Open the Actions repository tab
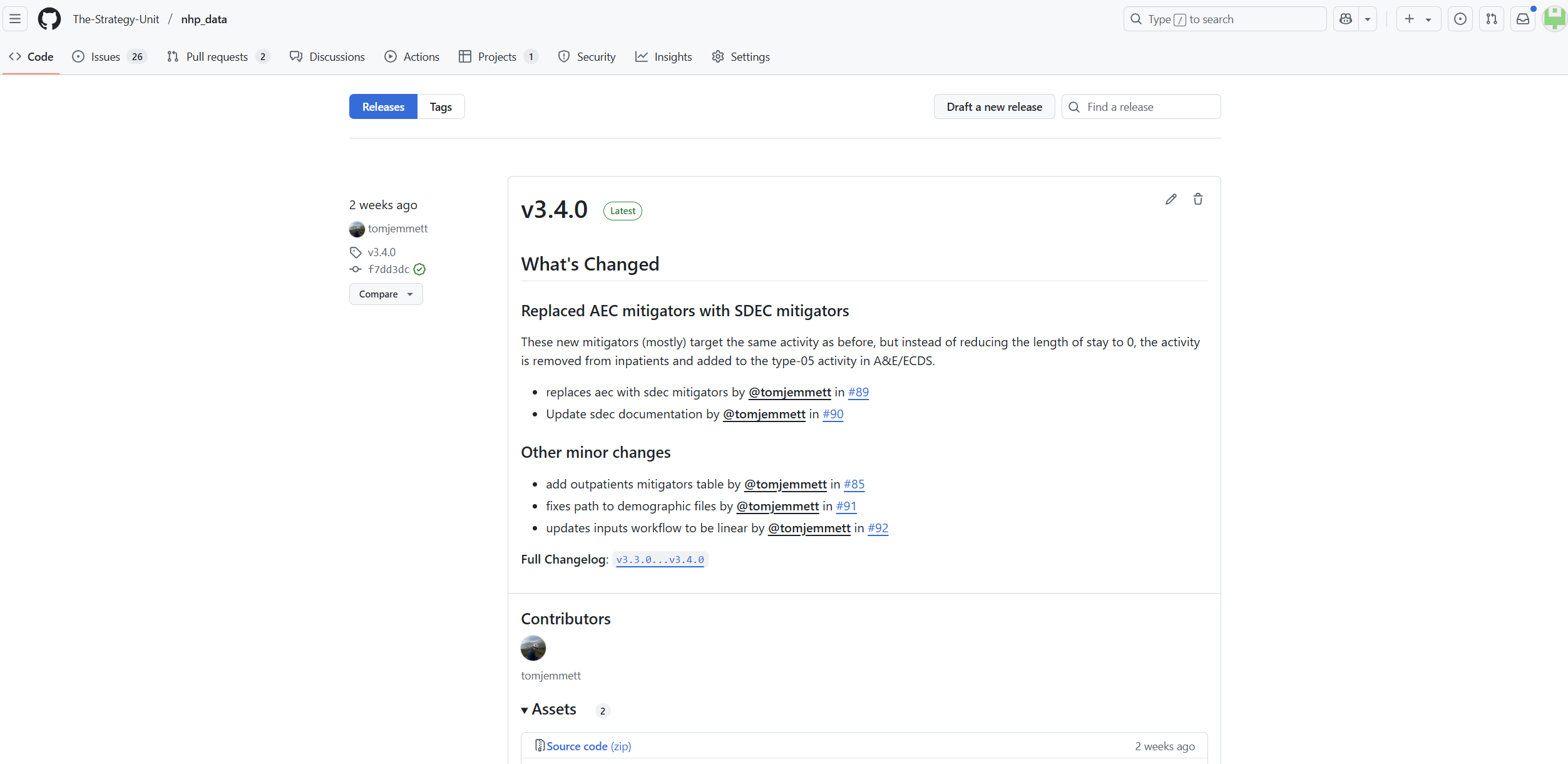 [412, 56]
